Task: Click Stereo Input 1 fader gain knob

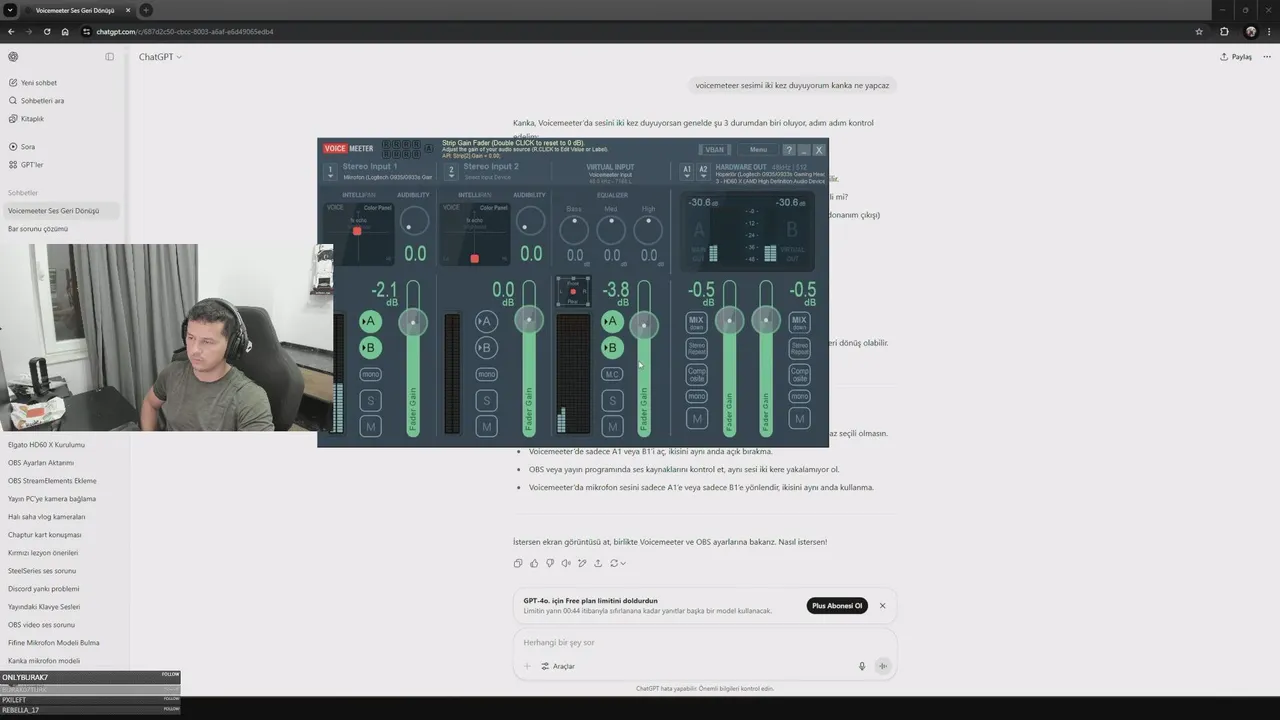Action: click(413, 321)
